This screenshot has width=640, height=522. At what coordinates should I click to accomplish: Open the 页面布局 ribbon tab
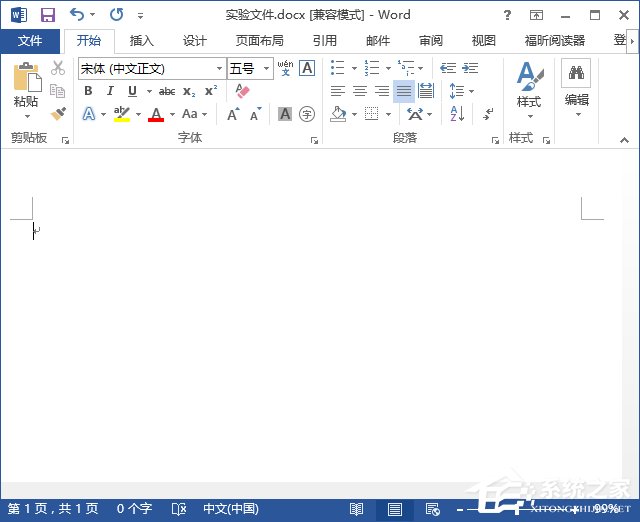(259, 41)
